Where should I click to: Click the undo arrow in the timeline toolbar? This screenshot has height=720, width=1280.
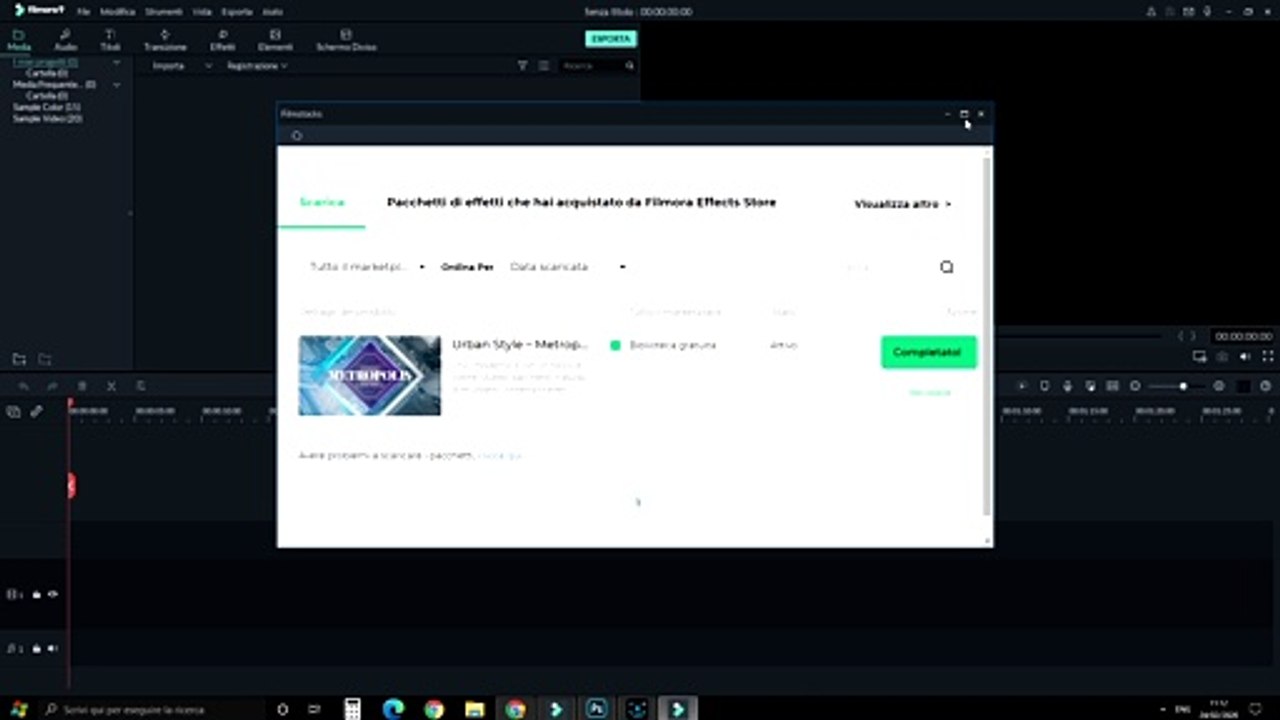click(24, 386)
